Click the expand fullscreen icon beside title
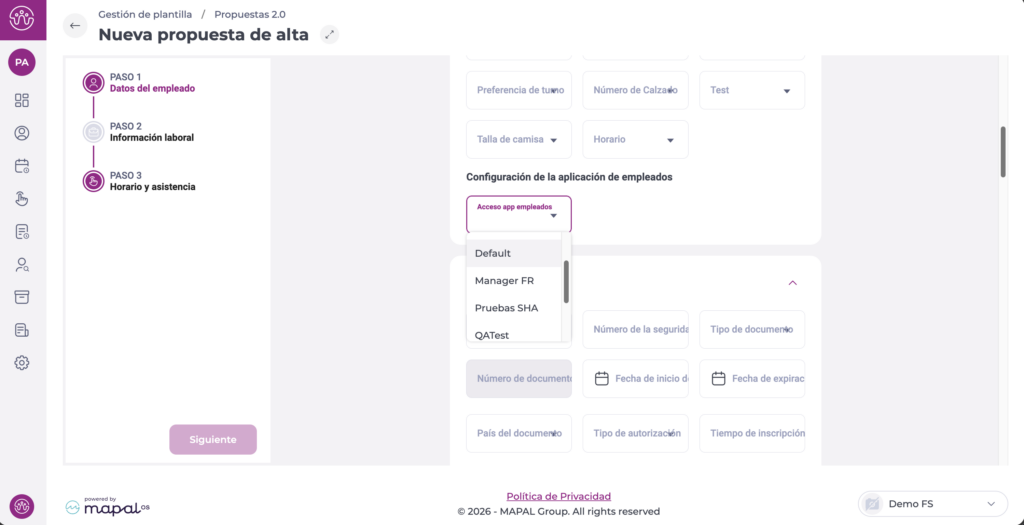This screenshot has width=1024, height=525. tap(330, 34)
